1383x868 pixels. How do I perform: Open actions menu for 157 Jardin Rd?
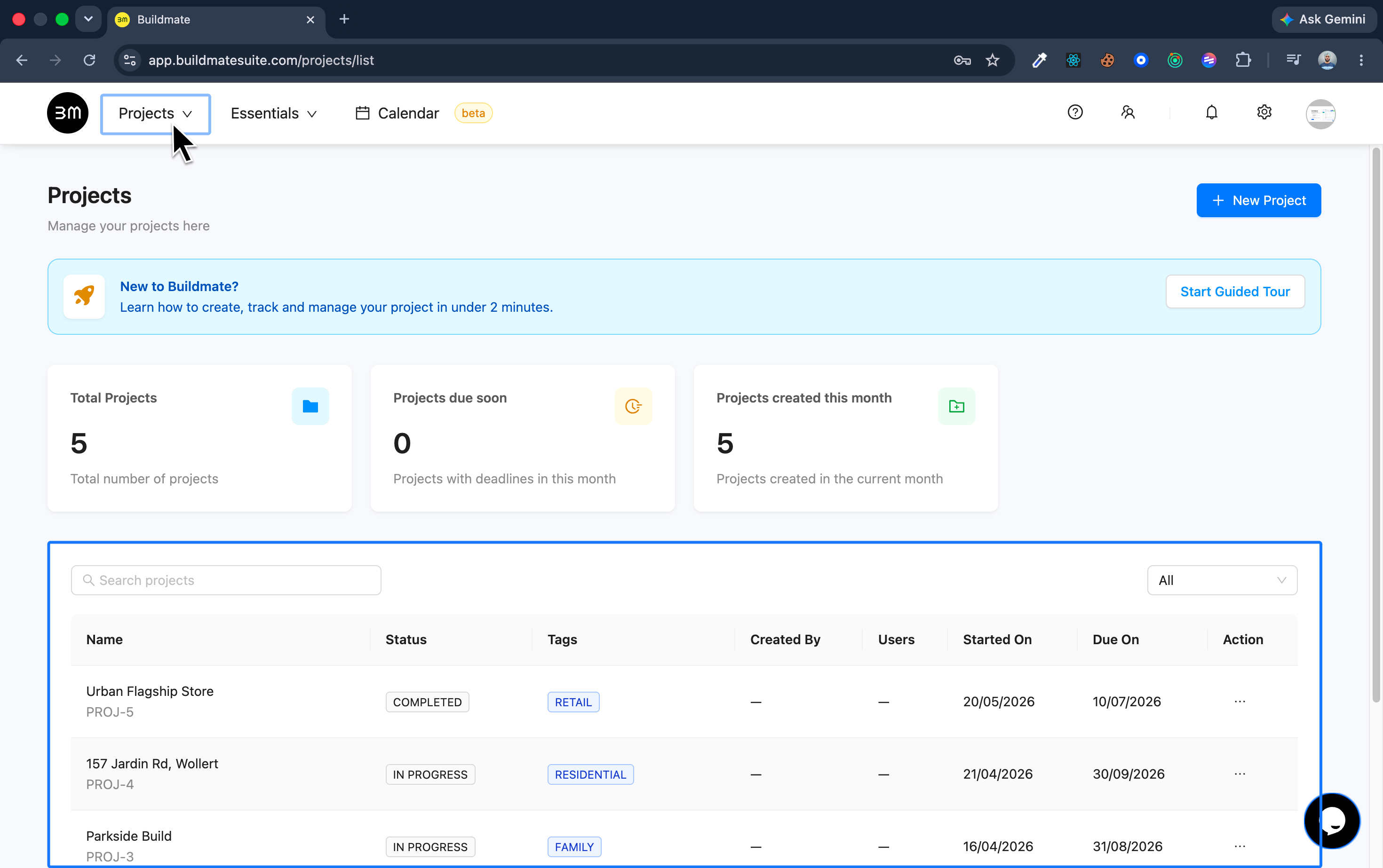click(1240, 774)
